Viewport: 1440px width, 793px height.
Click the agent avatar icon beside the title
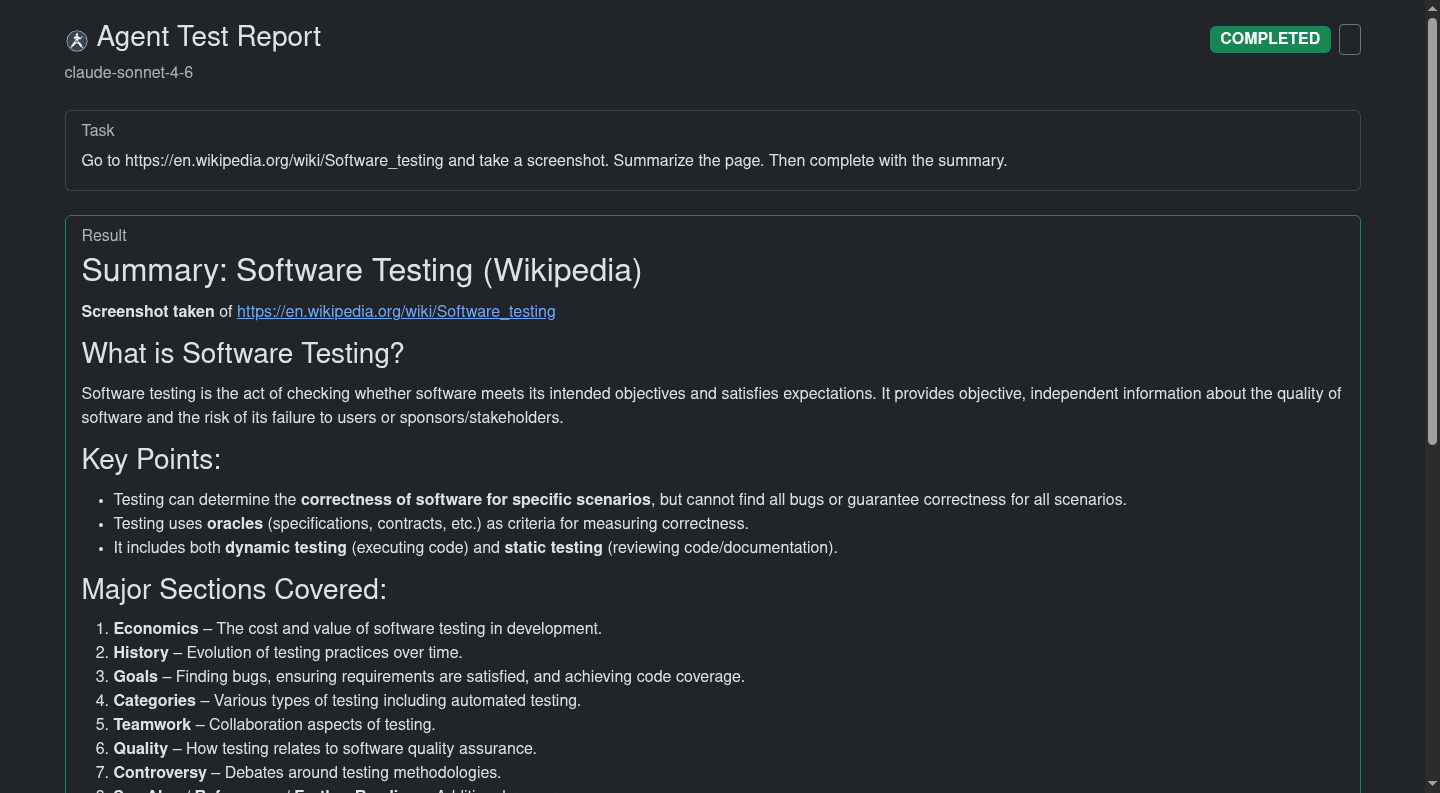click(x=75, y=39)
